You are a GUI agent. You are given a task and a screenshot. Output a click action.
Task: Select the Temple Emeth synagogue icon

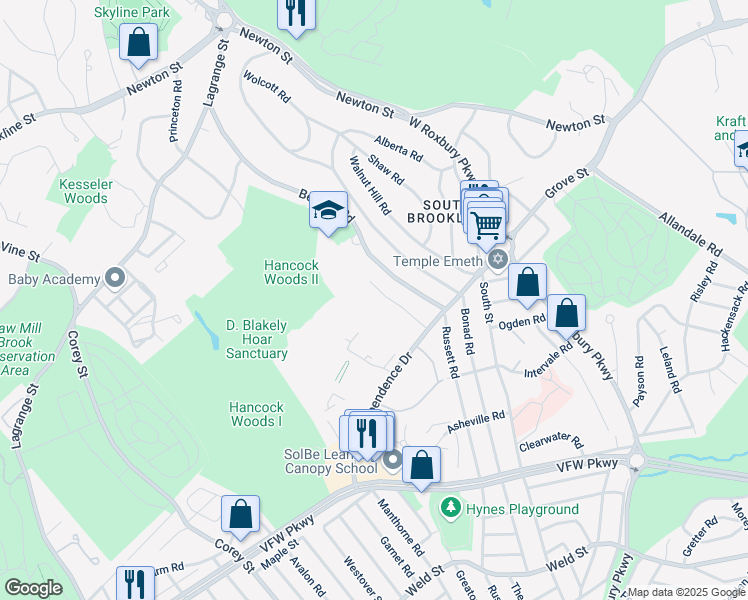pos(498,260)
